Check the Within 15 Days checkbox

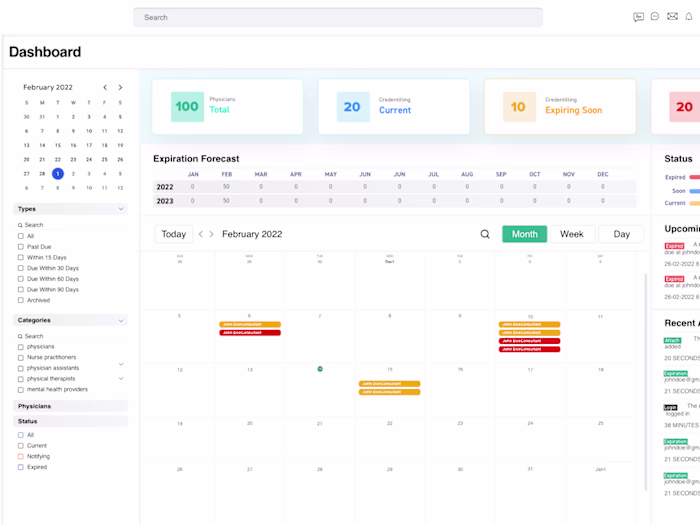(21, 257)
